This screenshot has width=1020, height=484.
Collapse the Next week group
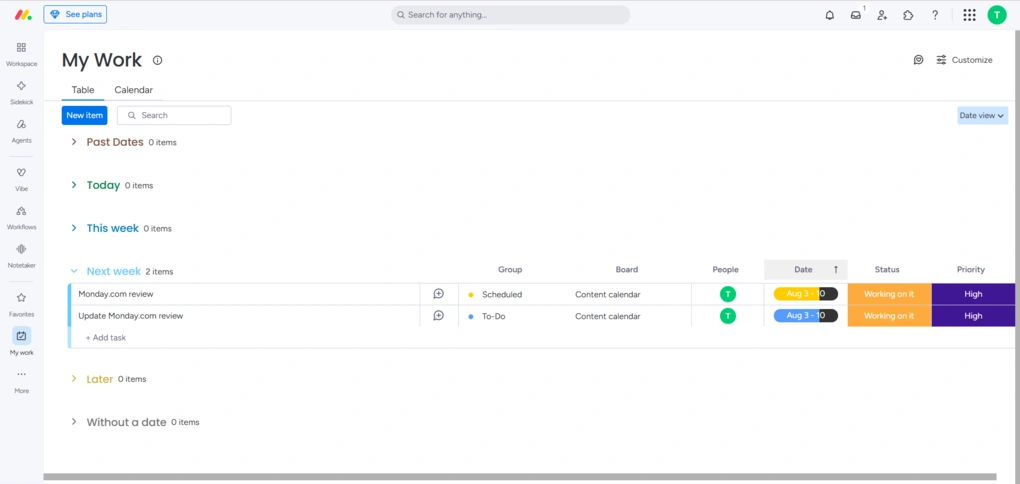tap(74, 271)
